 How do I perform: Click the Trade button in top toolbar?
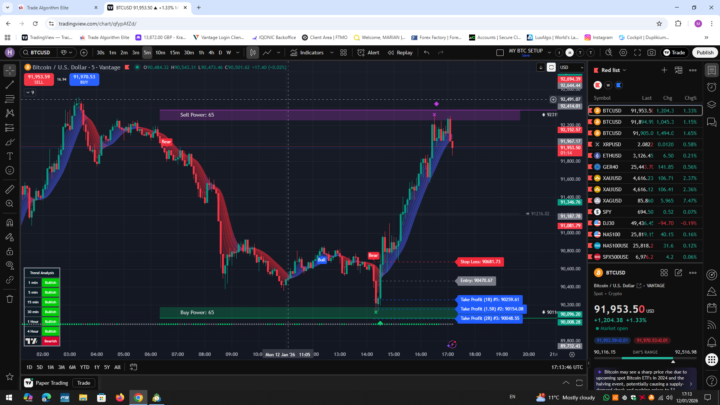pyautogui.click(x=675, y=53)
